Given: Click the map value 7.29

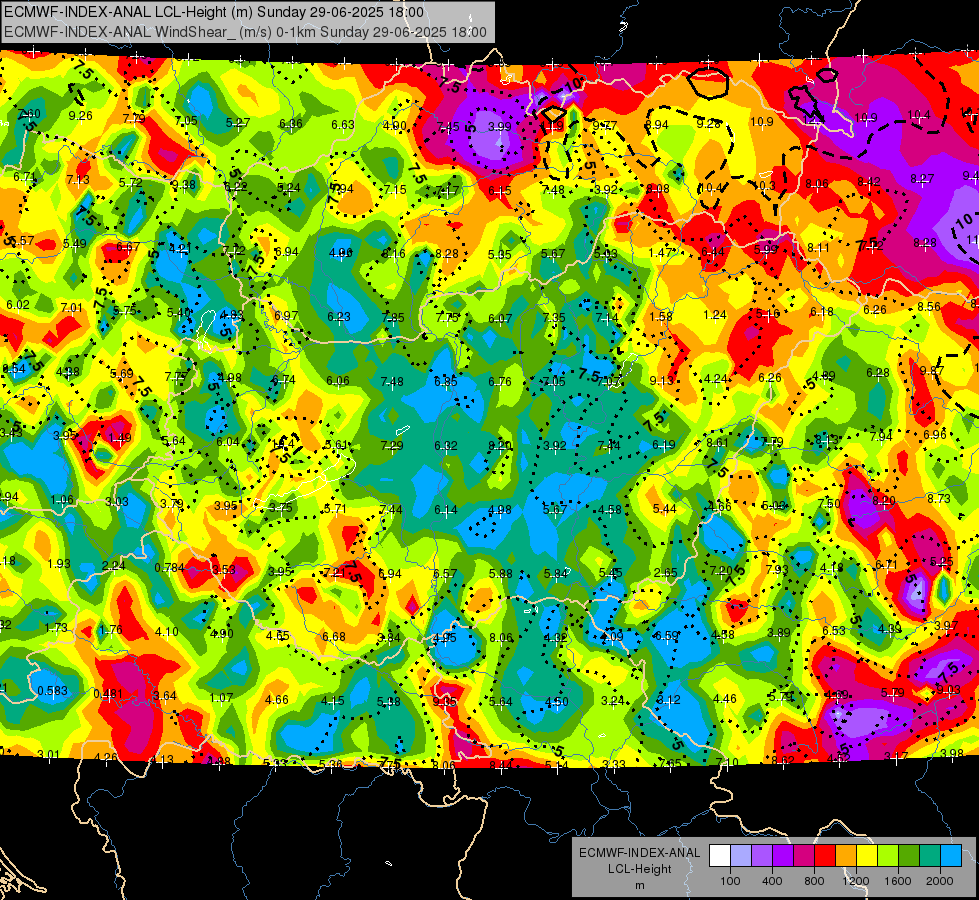Looking at the screenshot, I should click(391, 445).
